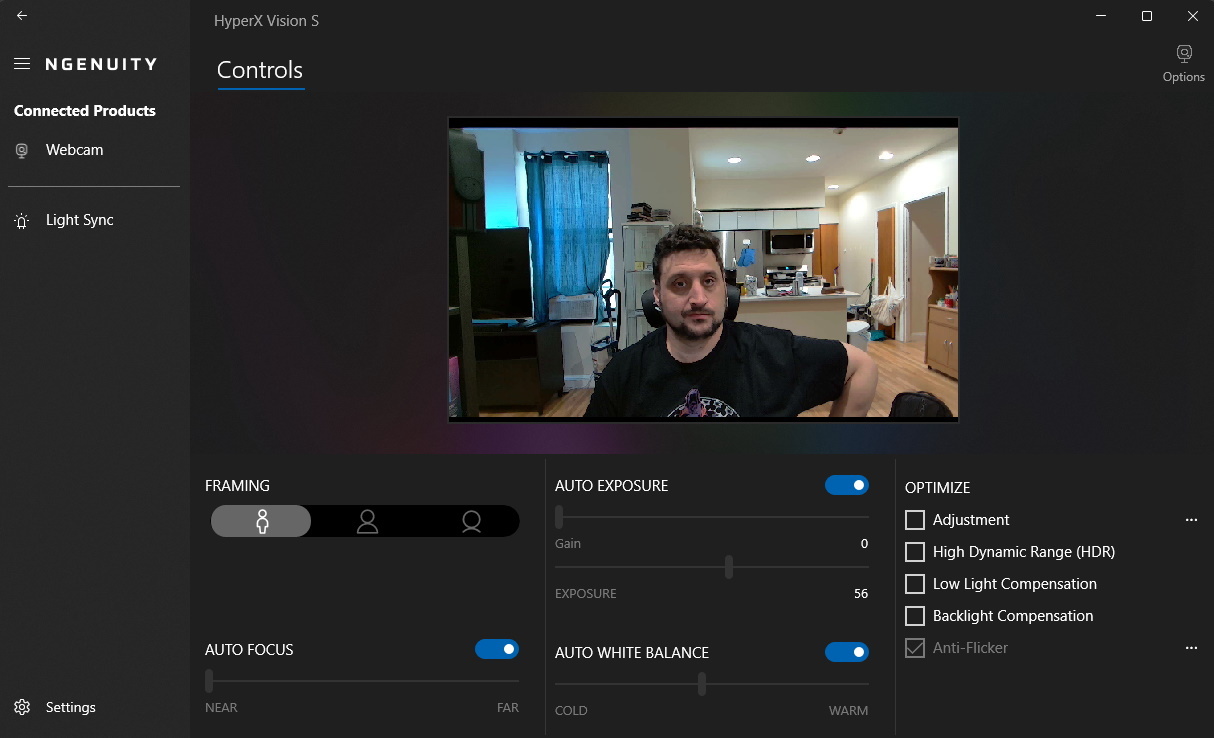Screen dimensions: 1214x738
Task: Click the Options label button
Action: coord(1184,77)
